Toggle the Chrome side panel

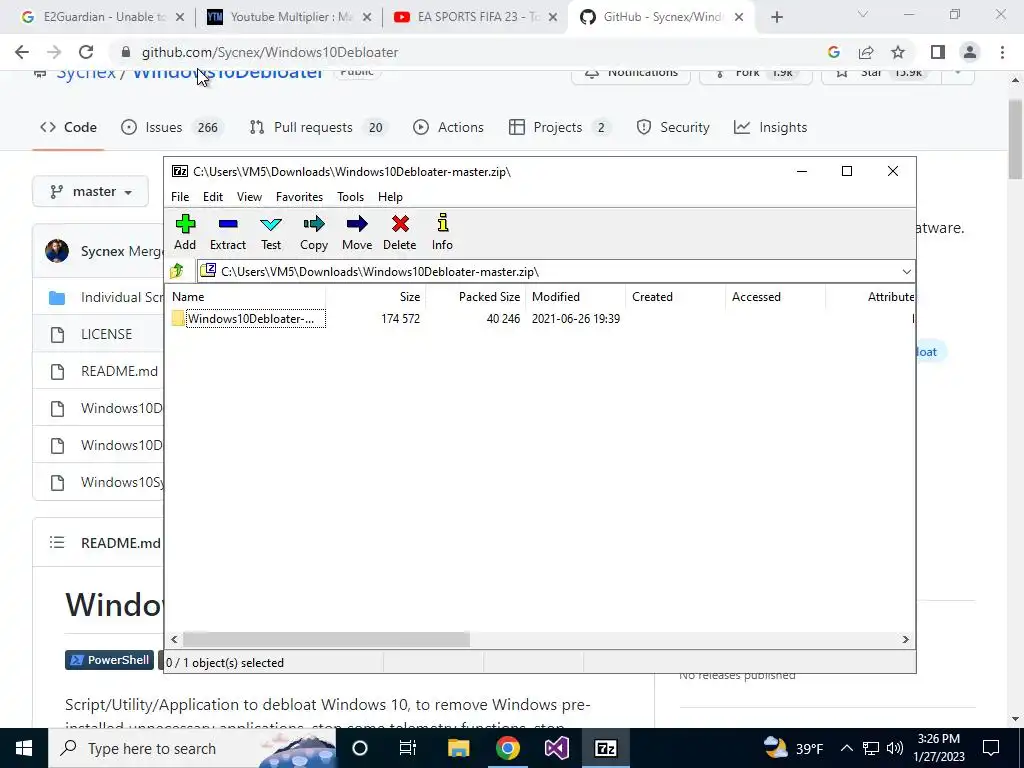point(938,52)
